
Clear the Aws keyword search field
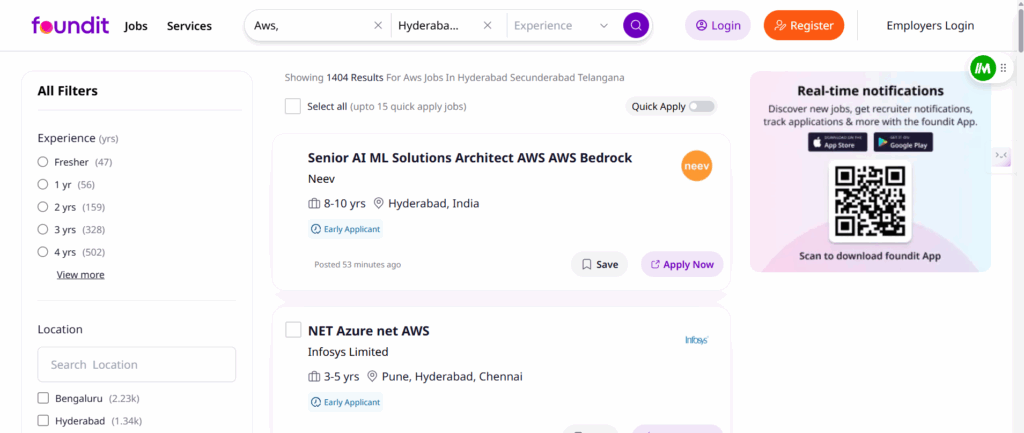coord(377,25)
